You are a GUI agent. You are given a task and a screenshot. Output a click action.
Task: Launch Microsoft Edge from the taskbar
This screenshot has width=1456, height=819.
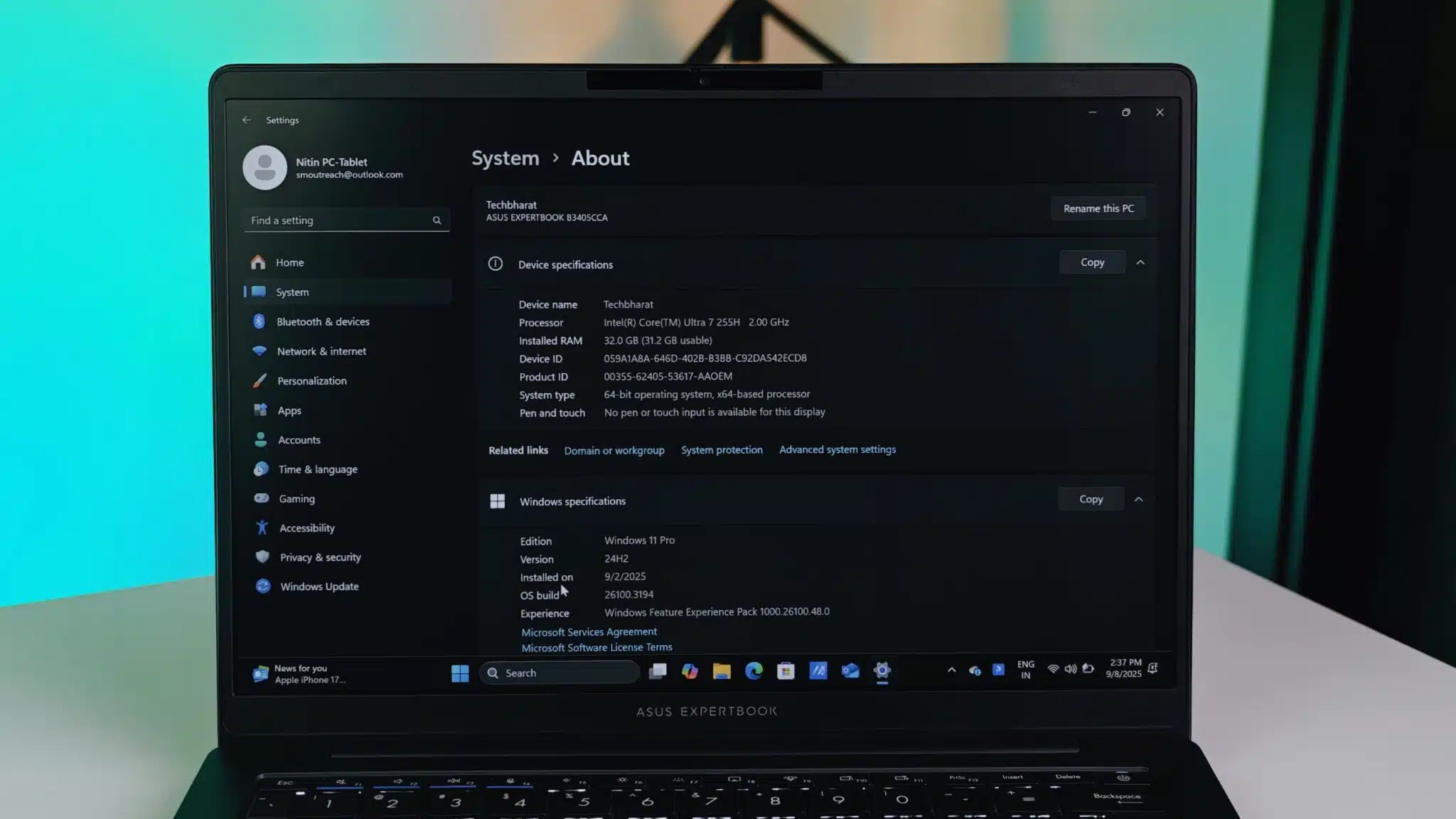pos(754,671)
